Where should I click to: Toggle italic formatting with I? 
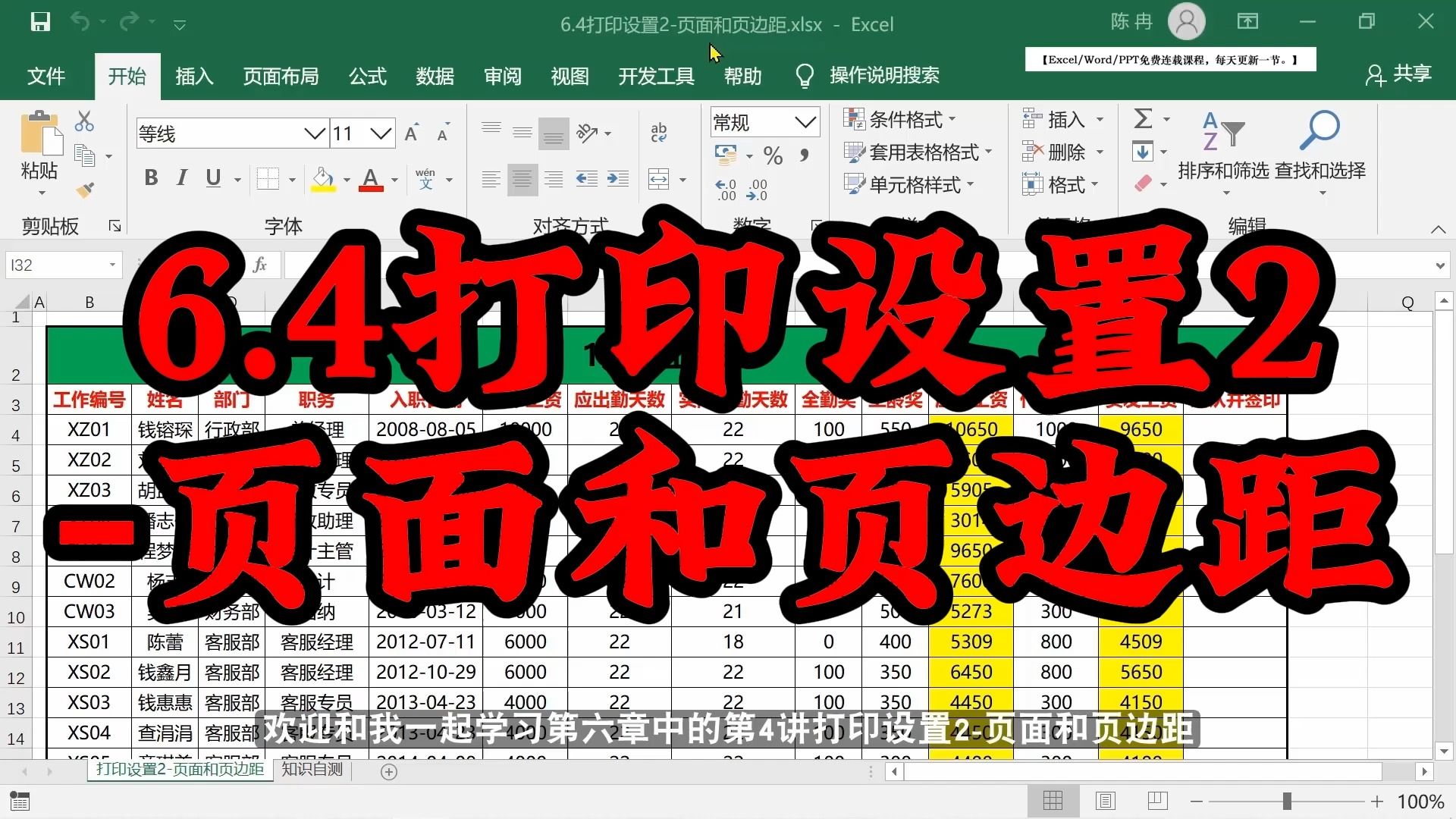pyautogui.click(x=181, y=178)
